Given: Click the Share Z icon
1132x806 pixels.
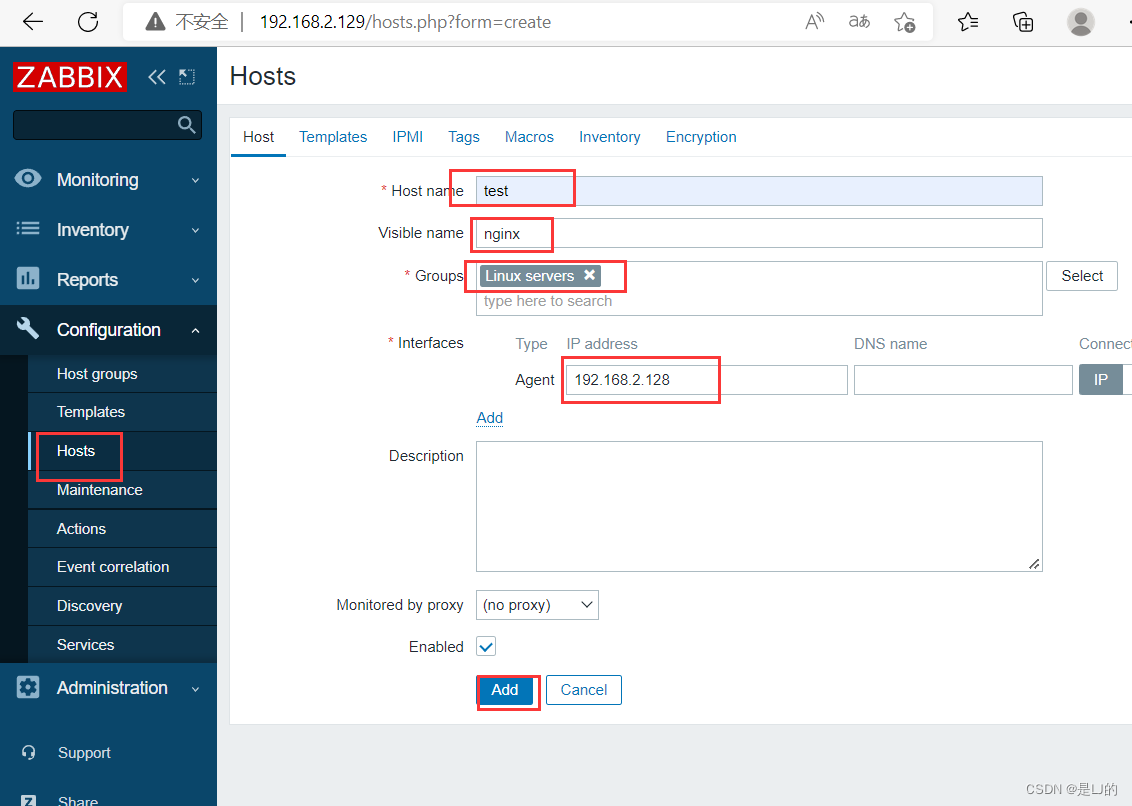Looking at the screenshot, I should pyautogui.click(x=28, y=800).
